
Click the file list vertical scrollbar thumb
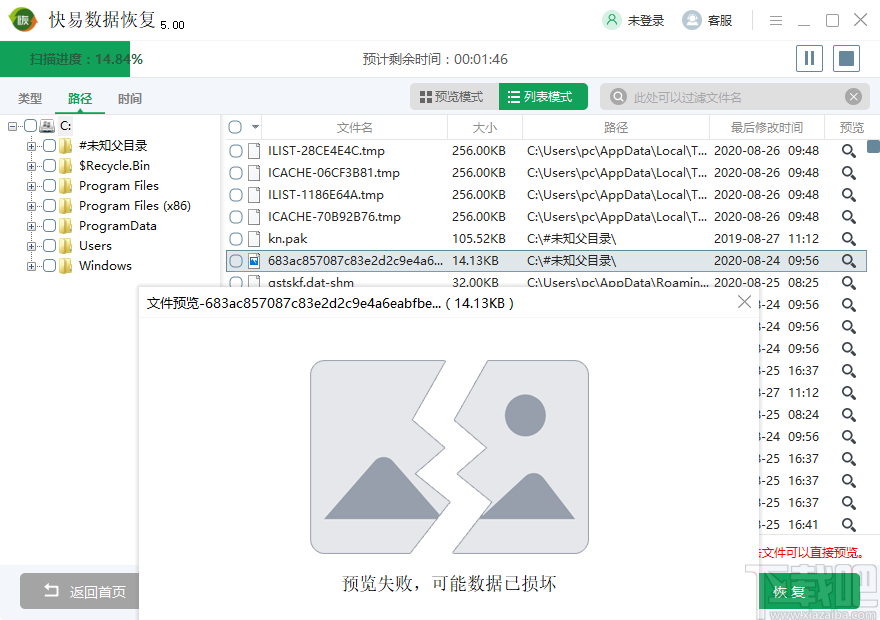[873, 146]
